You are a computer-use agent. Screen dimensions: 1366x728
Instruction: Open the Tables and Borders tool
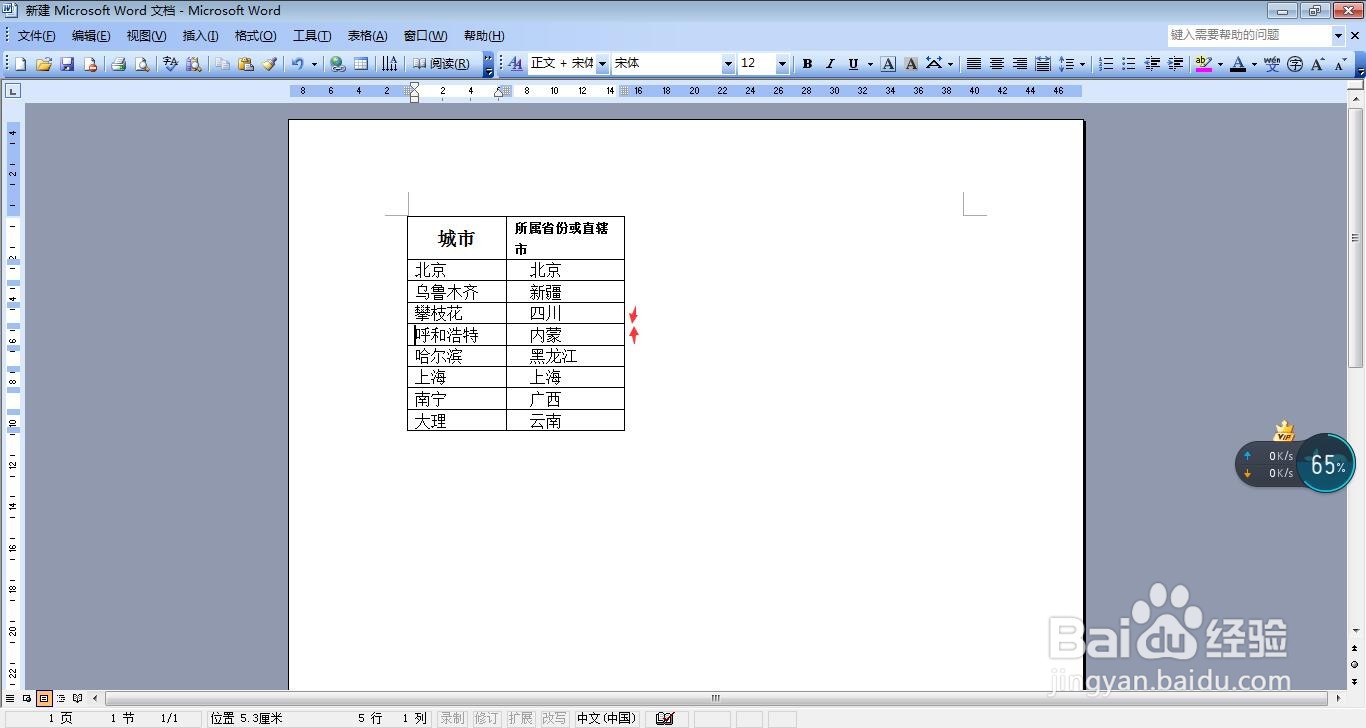point(361,64)
